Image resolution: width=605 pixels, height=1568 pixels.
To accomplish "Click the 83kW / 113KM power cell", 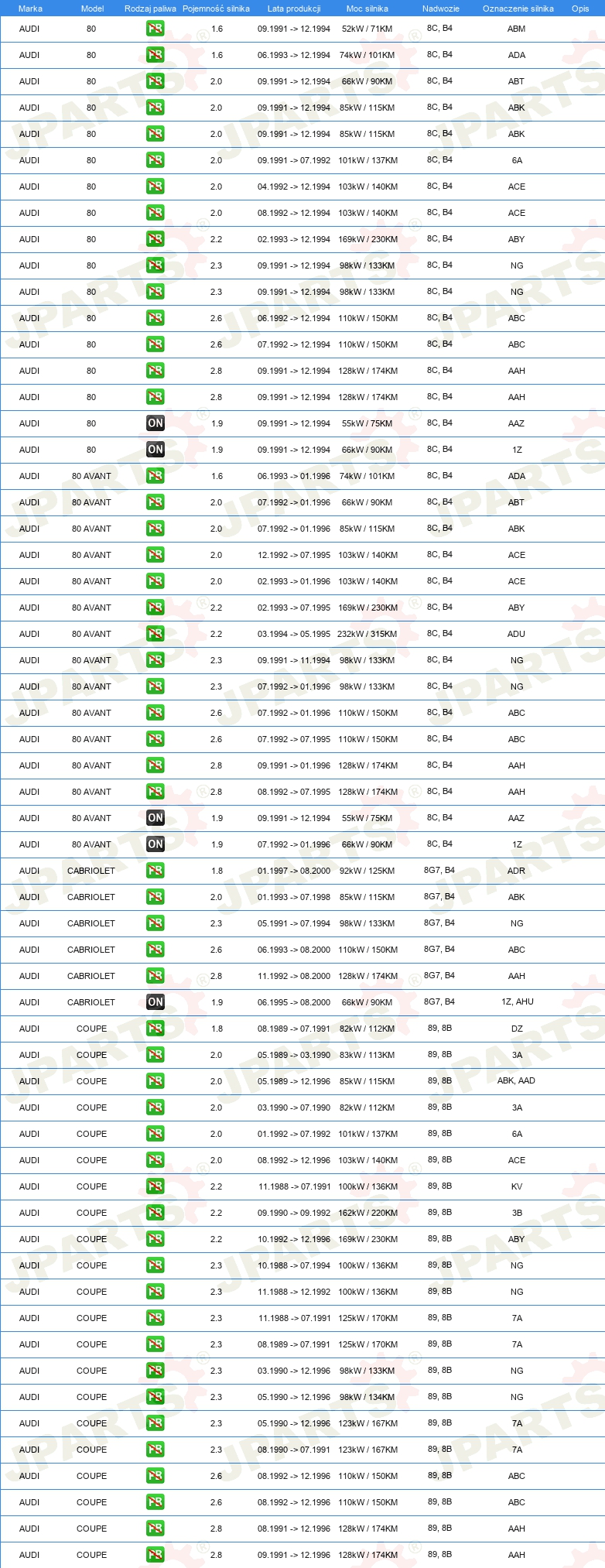I will 367,1055.
